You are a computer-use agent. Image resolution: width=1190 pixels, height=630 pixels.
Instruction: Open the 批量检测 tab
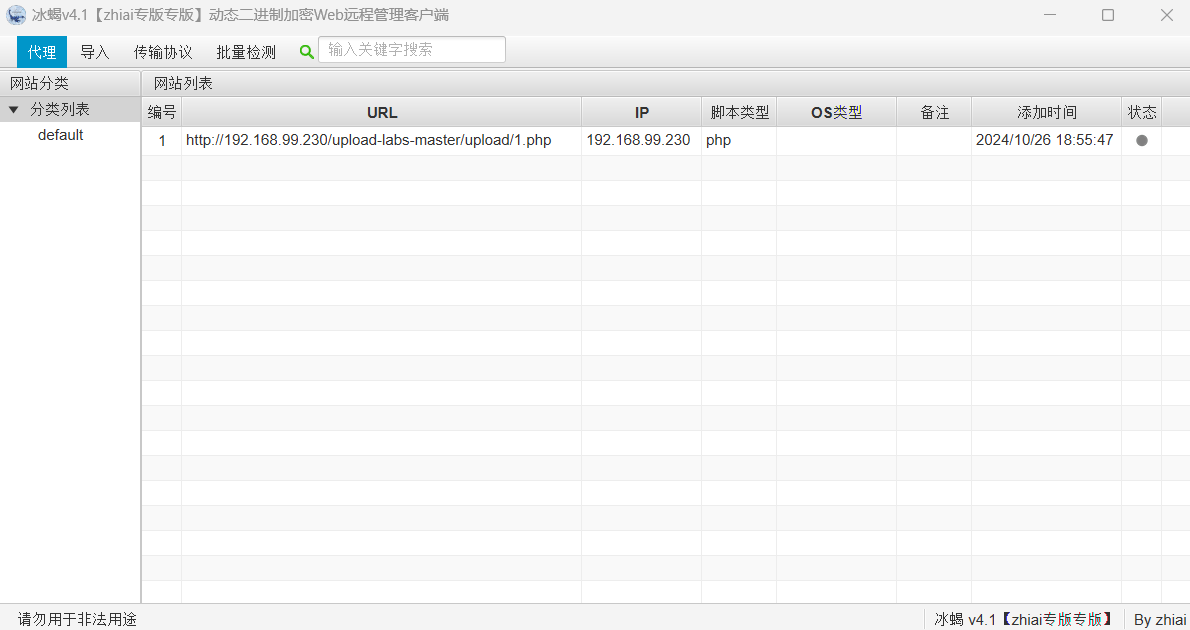point(245,51)
